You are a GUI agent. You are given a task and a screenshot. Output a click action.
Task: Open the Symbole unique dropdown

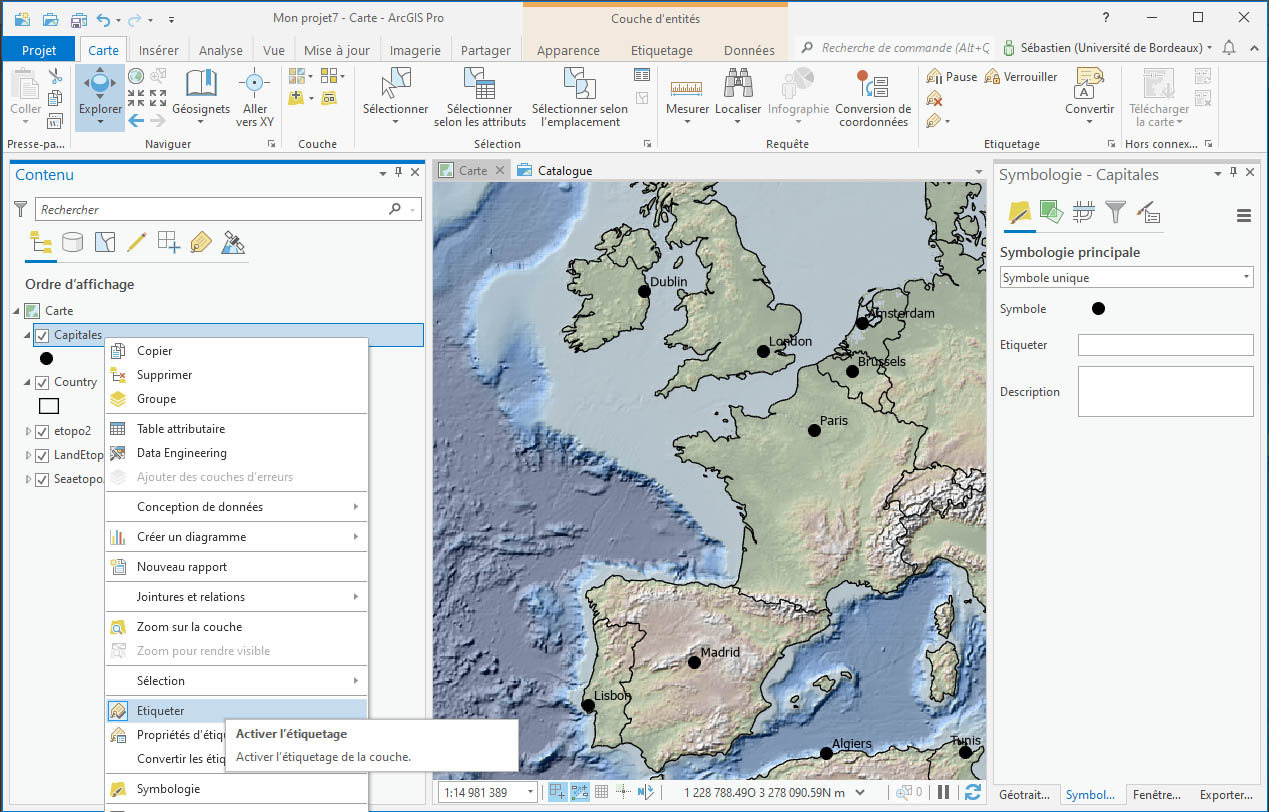click(x=1126, y=278)
